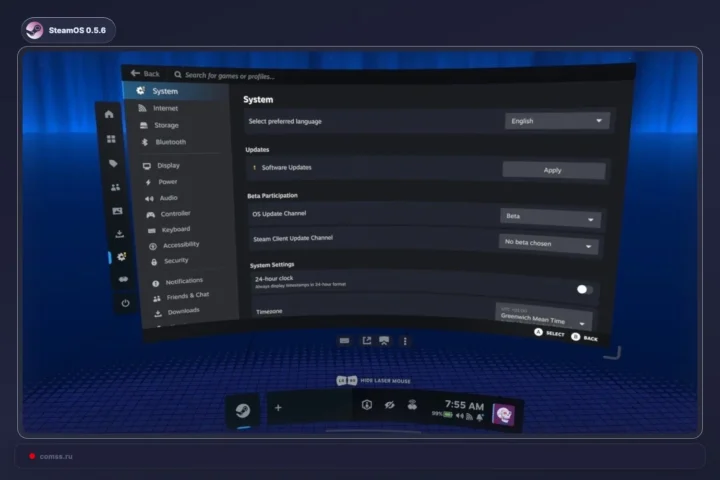Image resolution: width=720 pixels, height=480 pixels.
Task: Expand the OS Update Channel dropdown set to Beta
Action: pyautogui.click(x=550, y=217)
